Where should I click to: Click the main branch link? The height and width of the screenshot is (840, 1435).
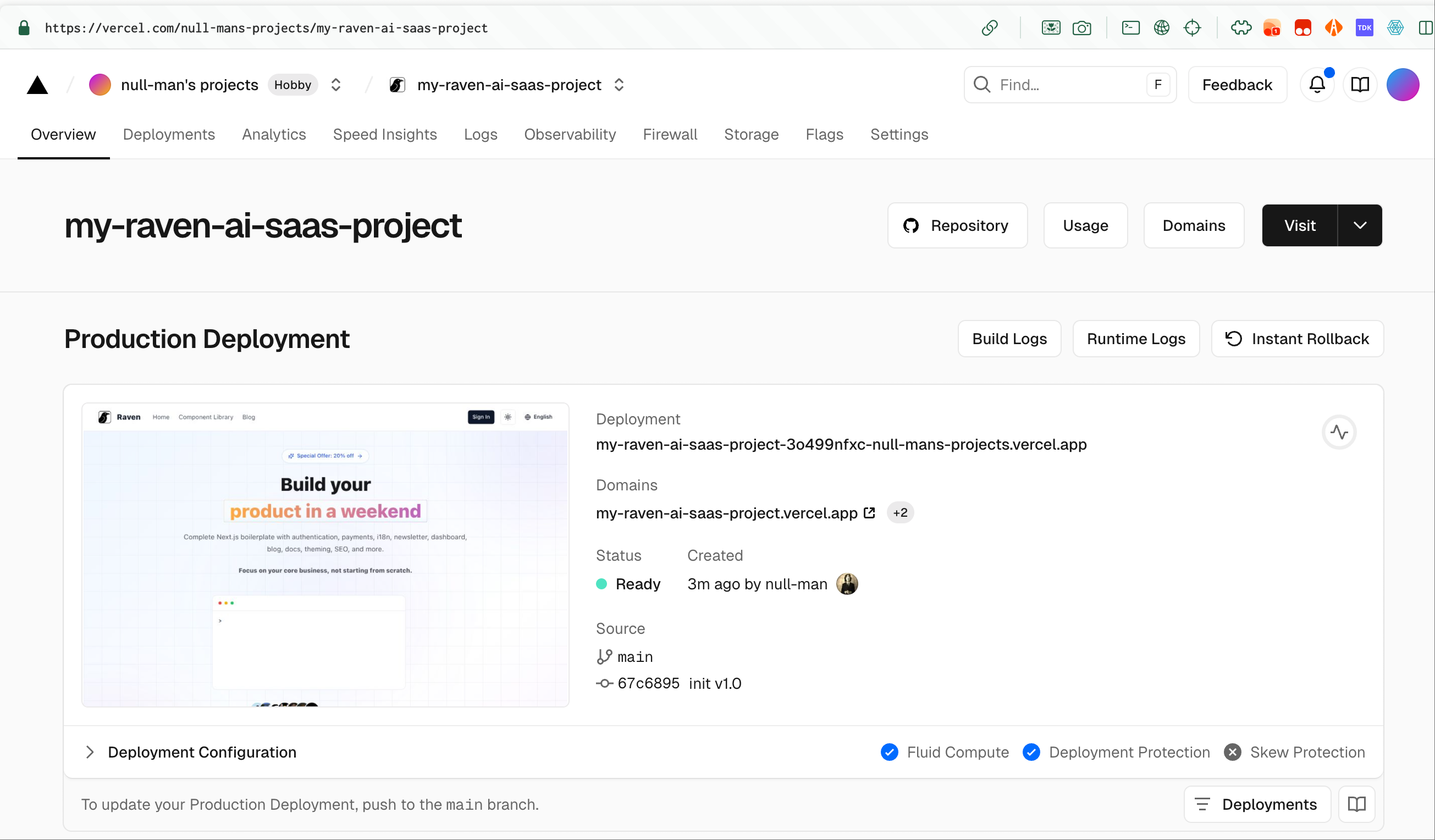point(635,656)
